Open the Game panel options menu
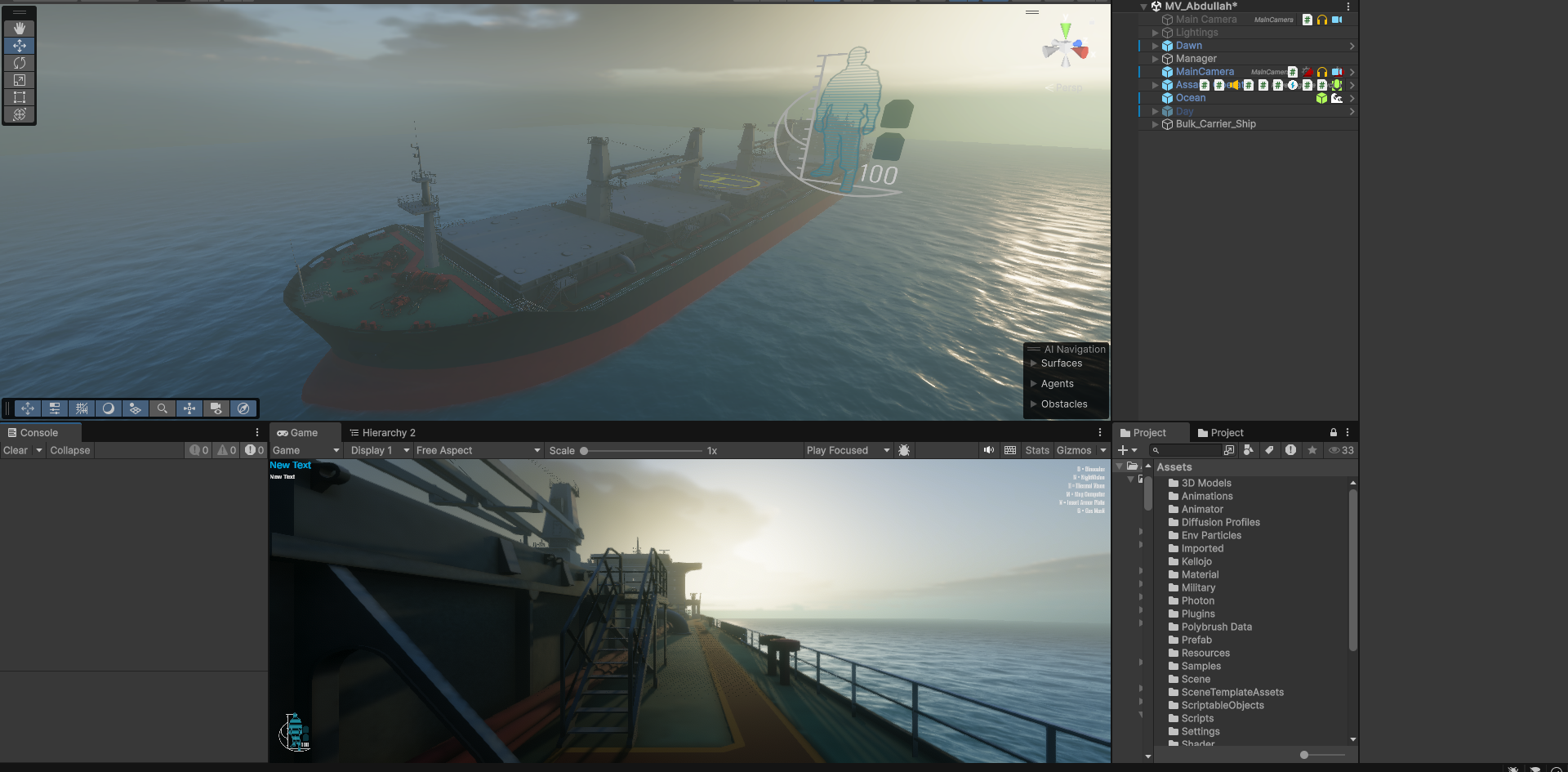The height and width of the screenshot is (772, 1568). pos(1100,433)
